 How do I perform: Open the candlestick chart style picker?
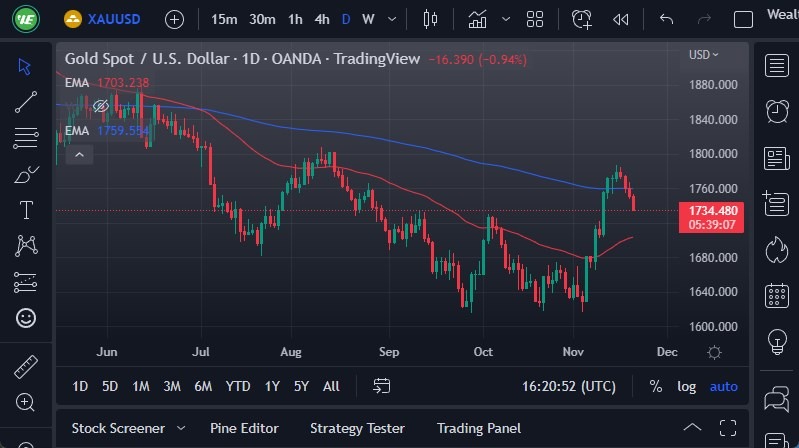(431, 19)
